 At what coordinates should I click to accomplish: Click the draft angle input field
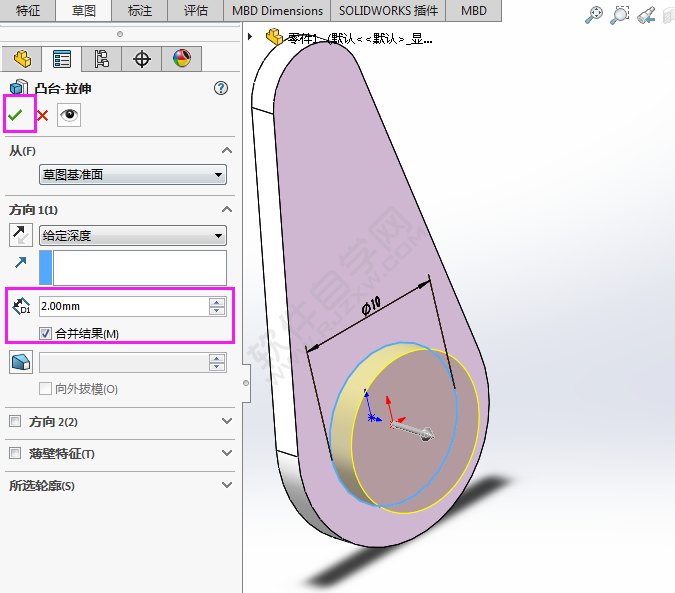(x=124, y=362)
